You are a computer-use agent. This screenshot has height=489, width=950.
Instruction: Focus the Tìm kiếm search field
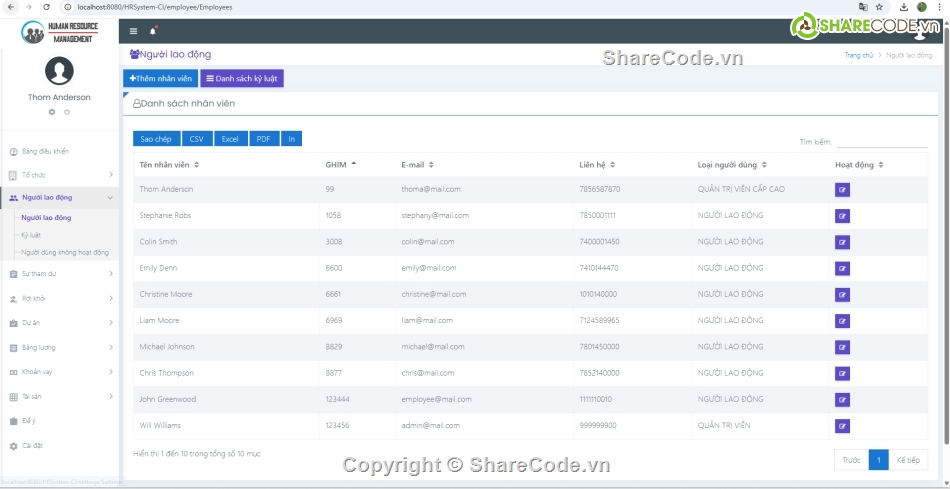pos(882,142)
